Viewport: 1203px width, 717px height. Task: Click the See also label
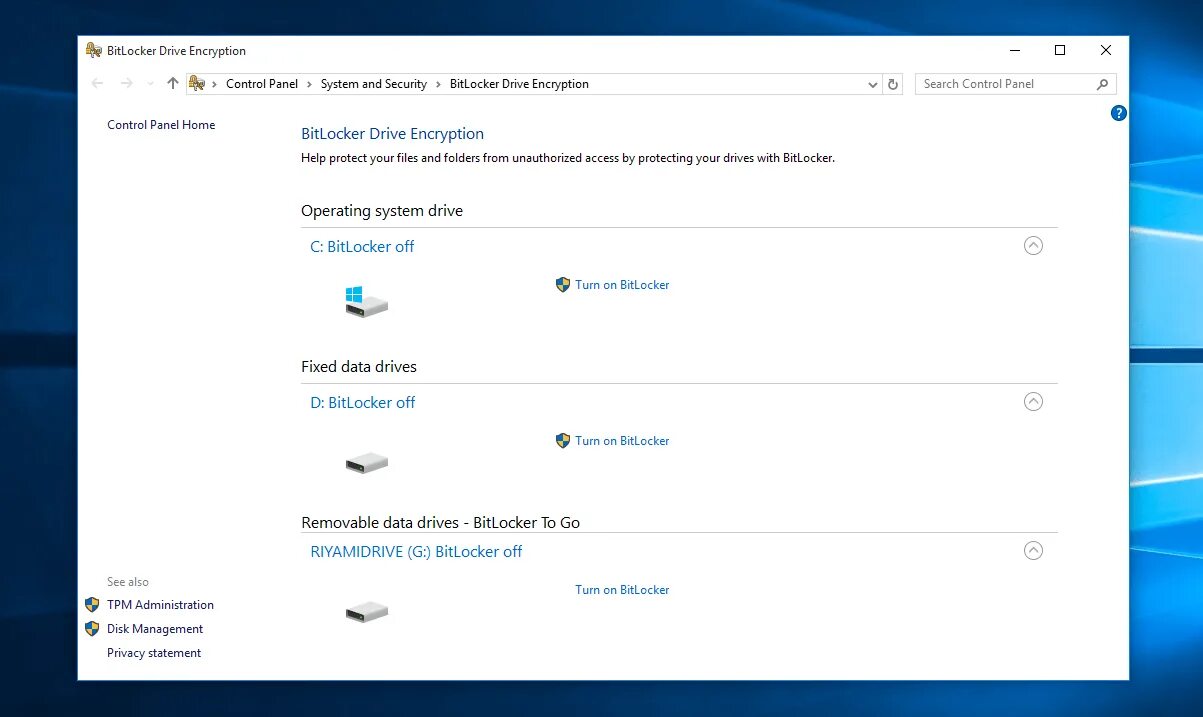click(128, 582)
